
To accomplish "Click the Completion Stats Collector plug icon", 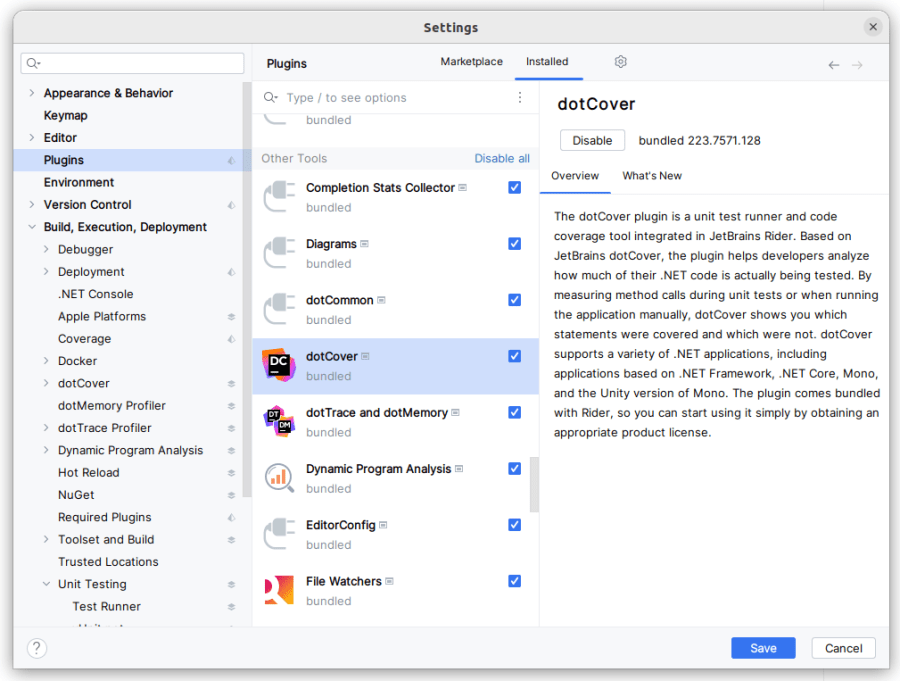I will (x=279, y=196).
